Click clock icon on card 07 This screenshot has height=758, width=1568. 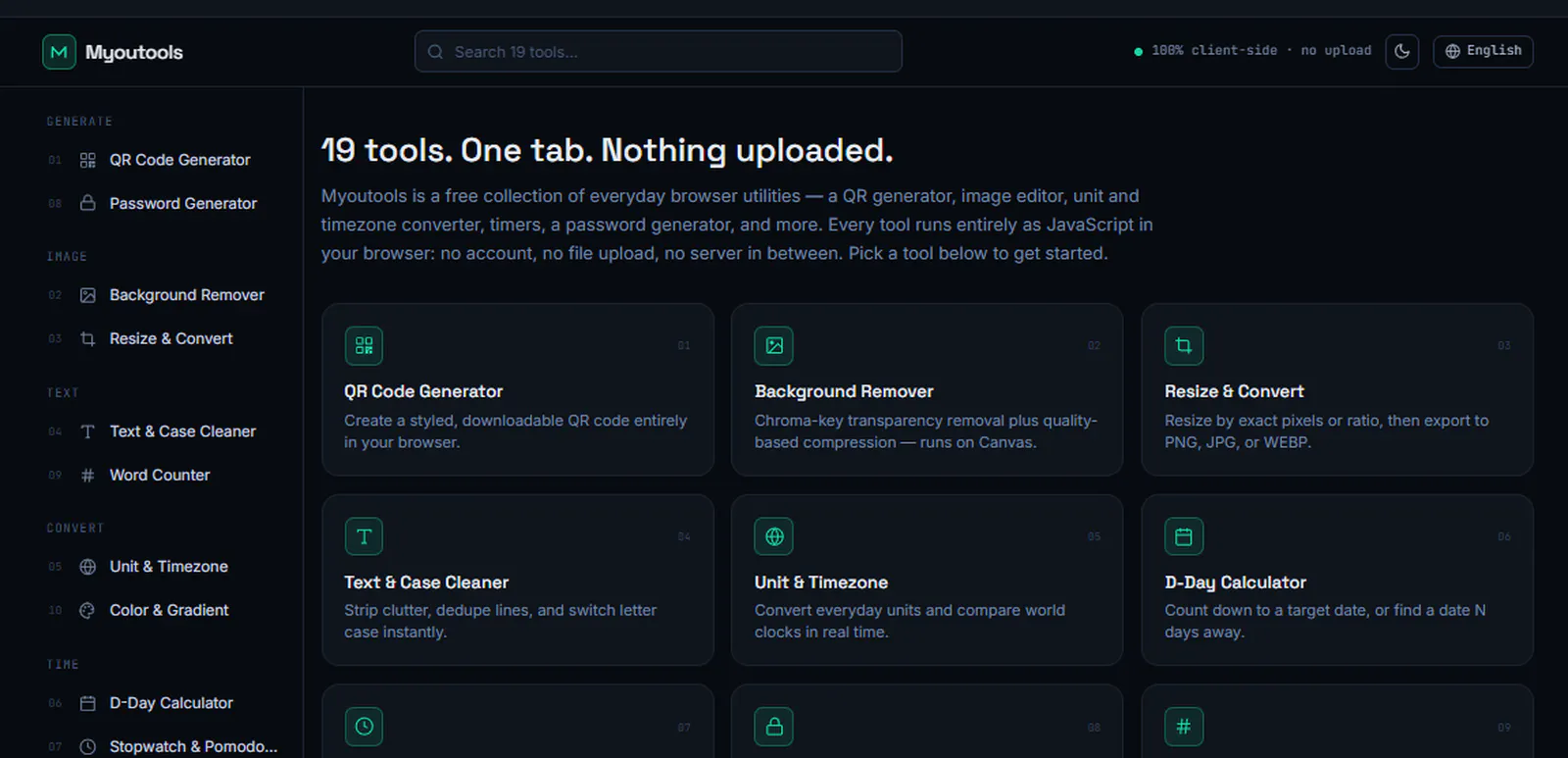tap(364, 727)
